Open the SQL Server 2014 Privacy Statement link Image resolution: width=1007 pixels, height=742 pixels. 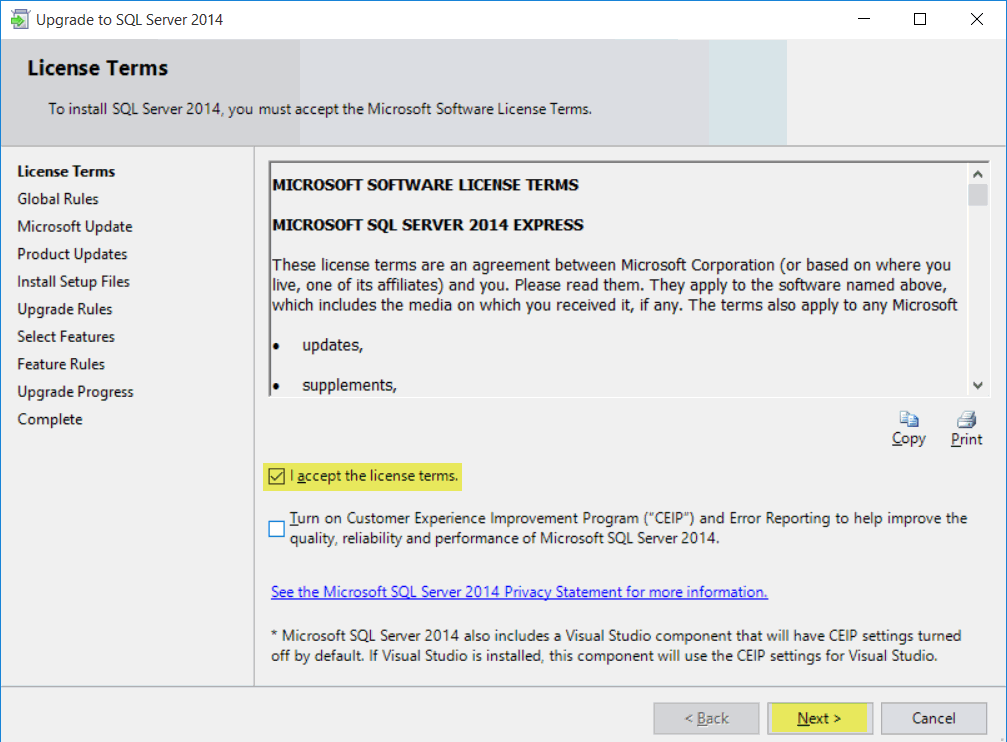point(519,592)
